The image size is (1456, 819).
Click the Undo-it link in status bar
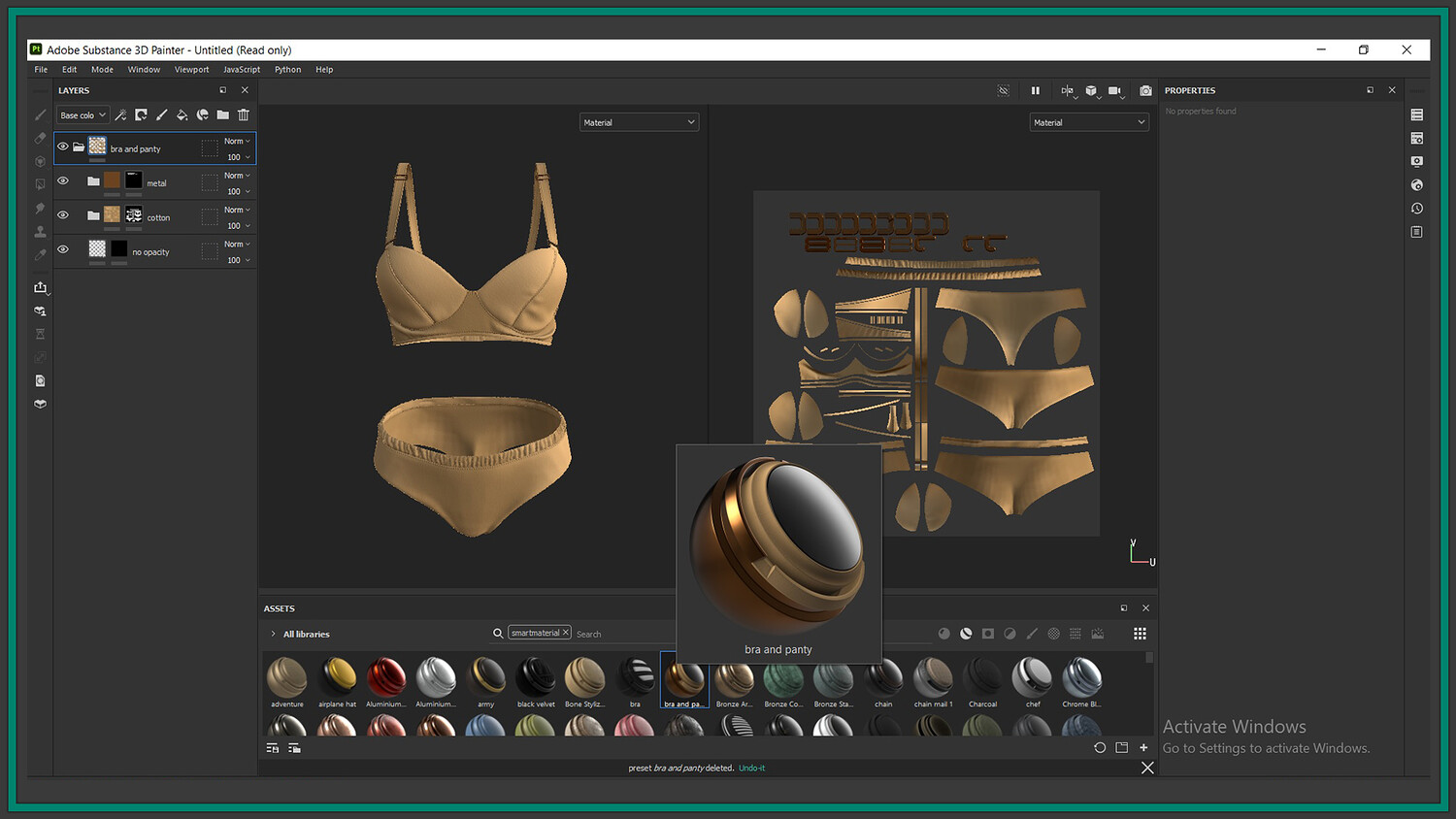(x=751, y=769)
